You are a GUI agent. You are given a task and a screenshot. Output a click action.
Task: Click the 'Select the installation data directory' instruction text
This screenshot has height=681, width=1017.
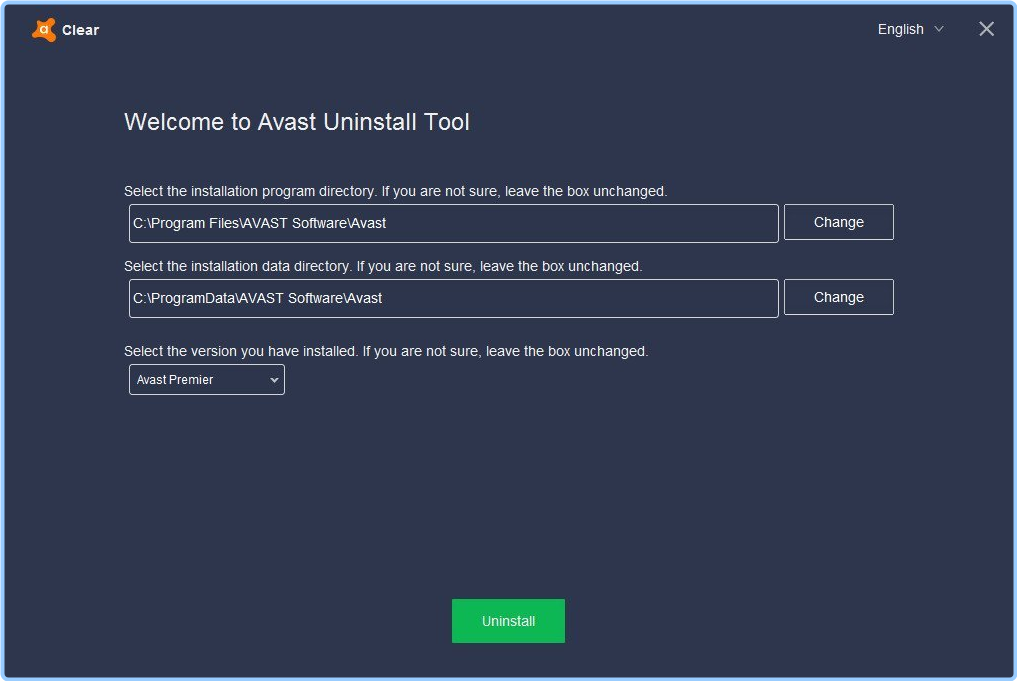[383, 267]
